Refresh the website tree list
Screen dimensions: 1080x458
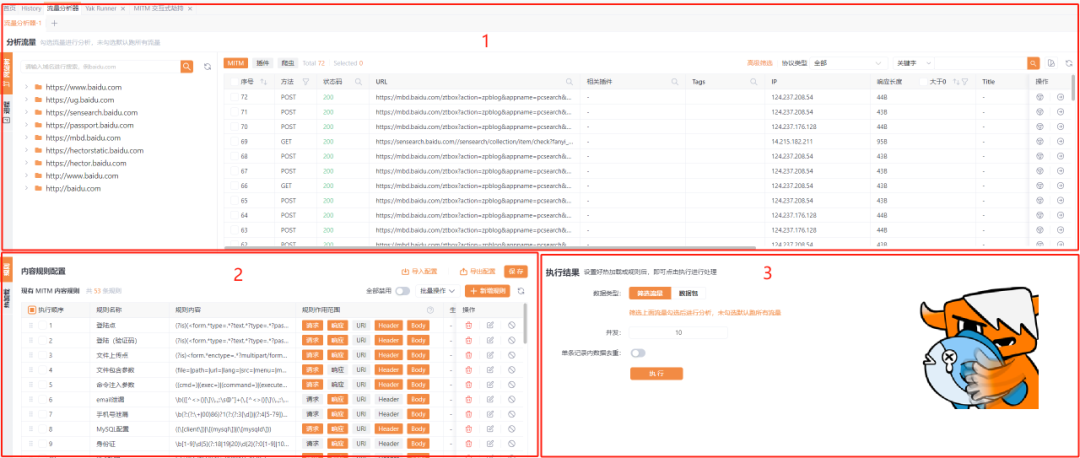(207, 67)
